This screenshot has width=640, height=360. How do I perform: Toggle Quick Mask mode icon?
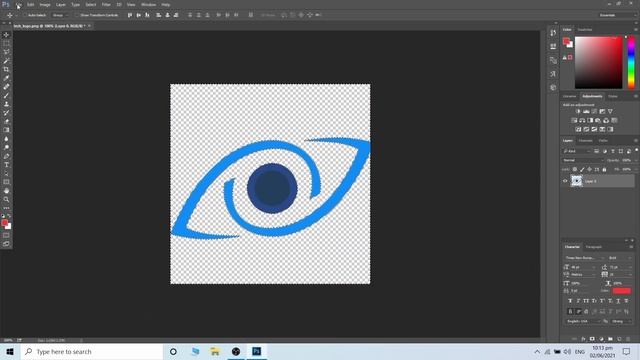click(x=6, y=236)
